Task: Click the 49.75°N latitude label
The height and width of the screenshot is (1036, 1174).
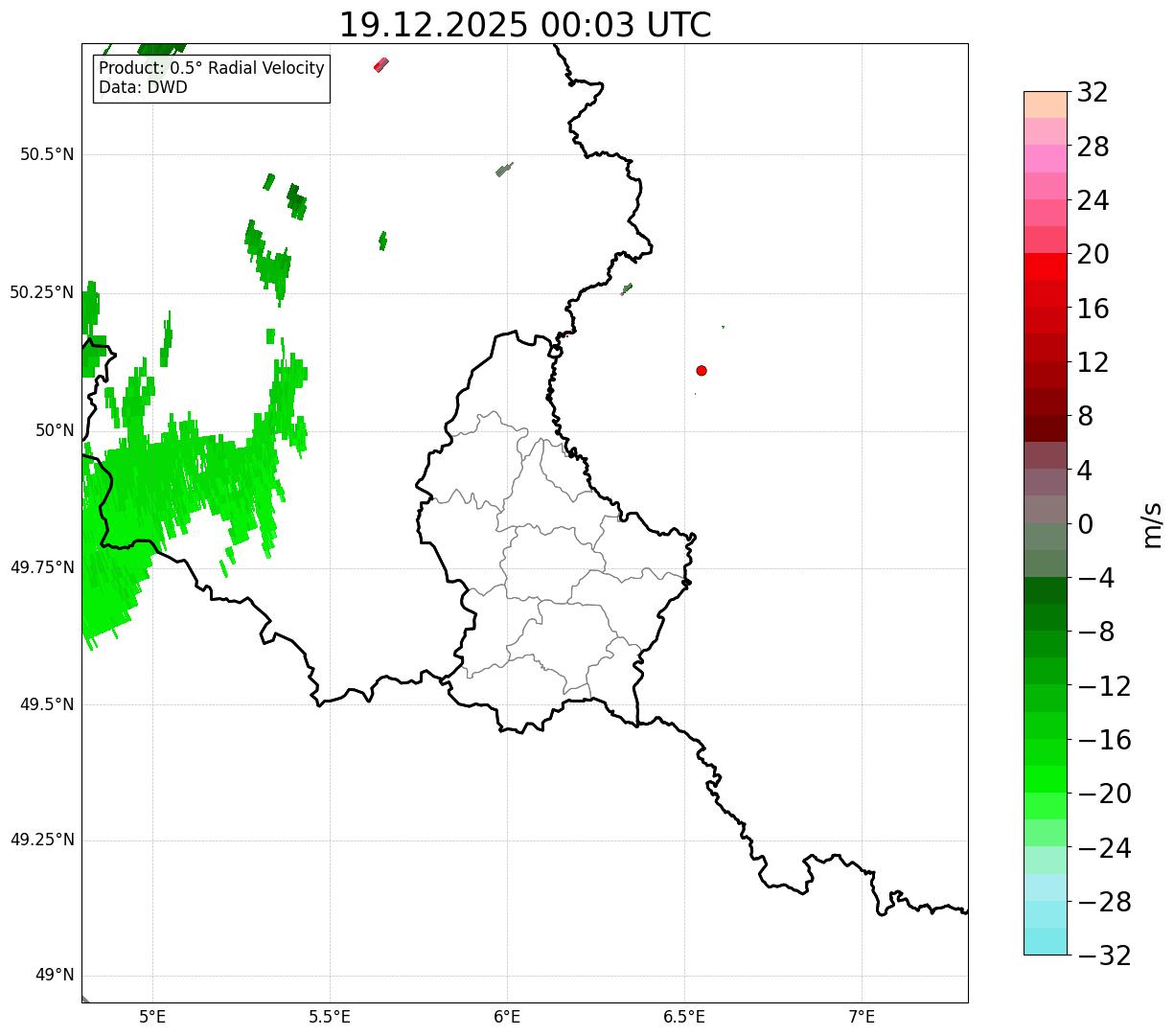Action: tap(41, 567)
